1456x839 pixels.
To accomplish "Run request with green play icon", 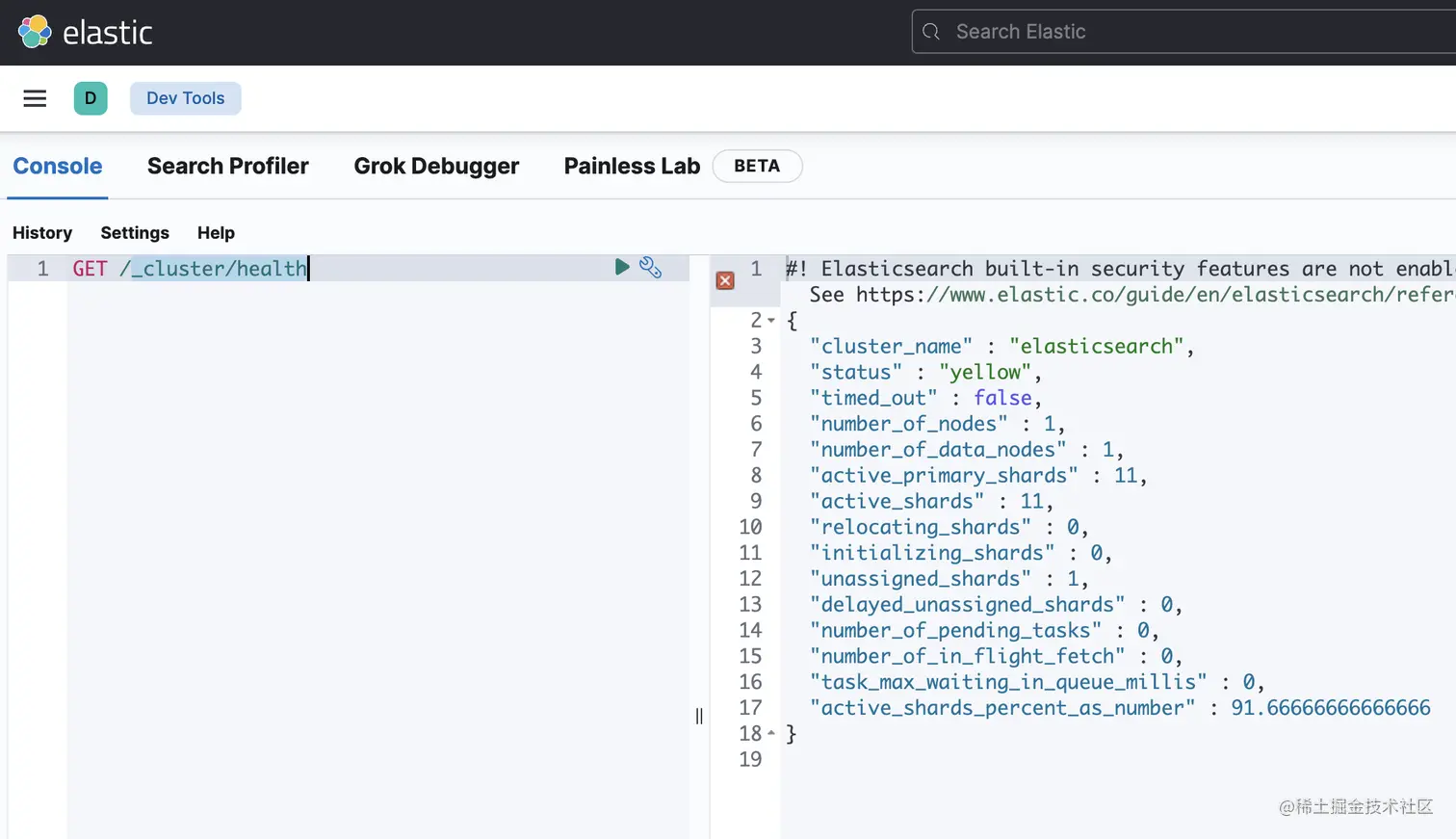I will (622, 267).
